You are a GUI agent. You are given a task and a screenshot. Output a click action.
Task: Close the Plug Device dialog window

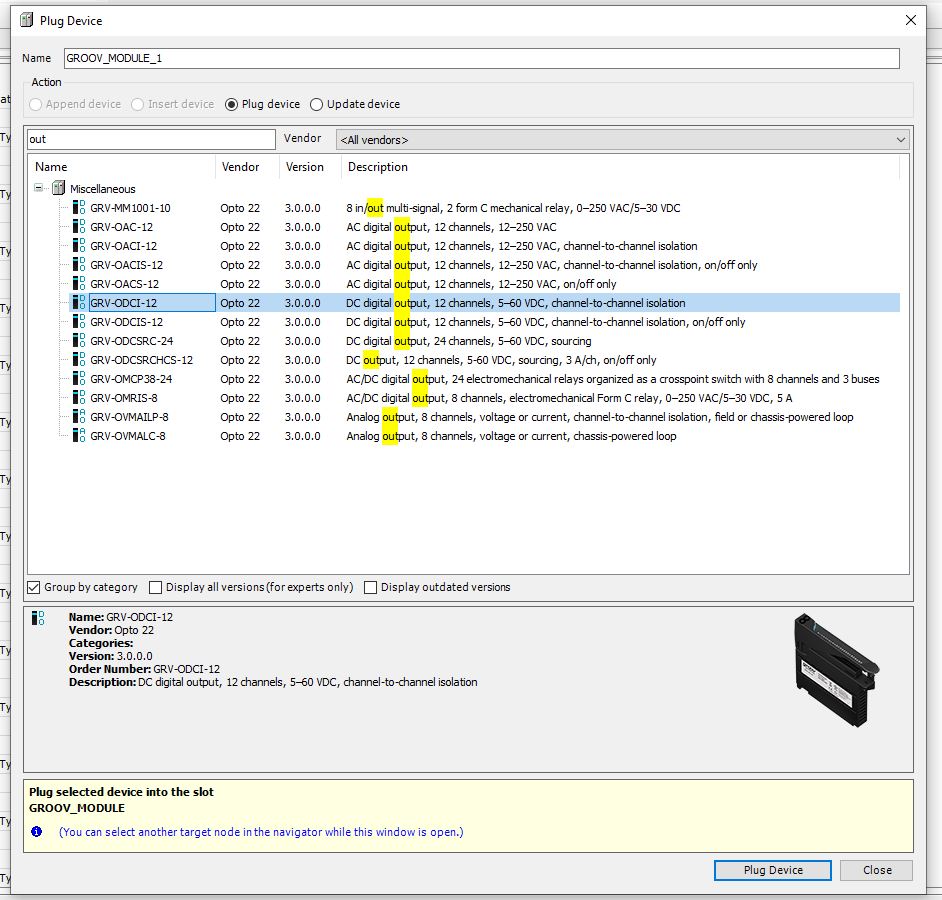coord(911,20)
